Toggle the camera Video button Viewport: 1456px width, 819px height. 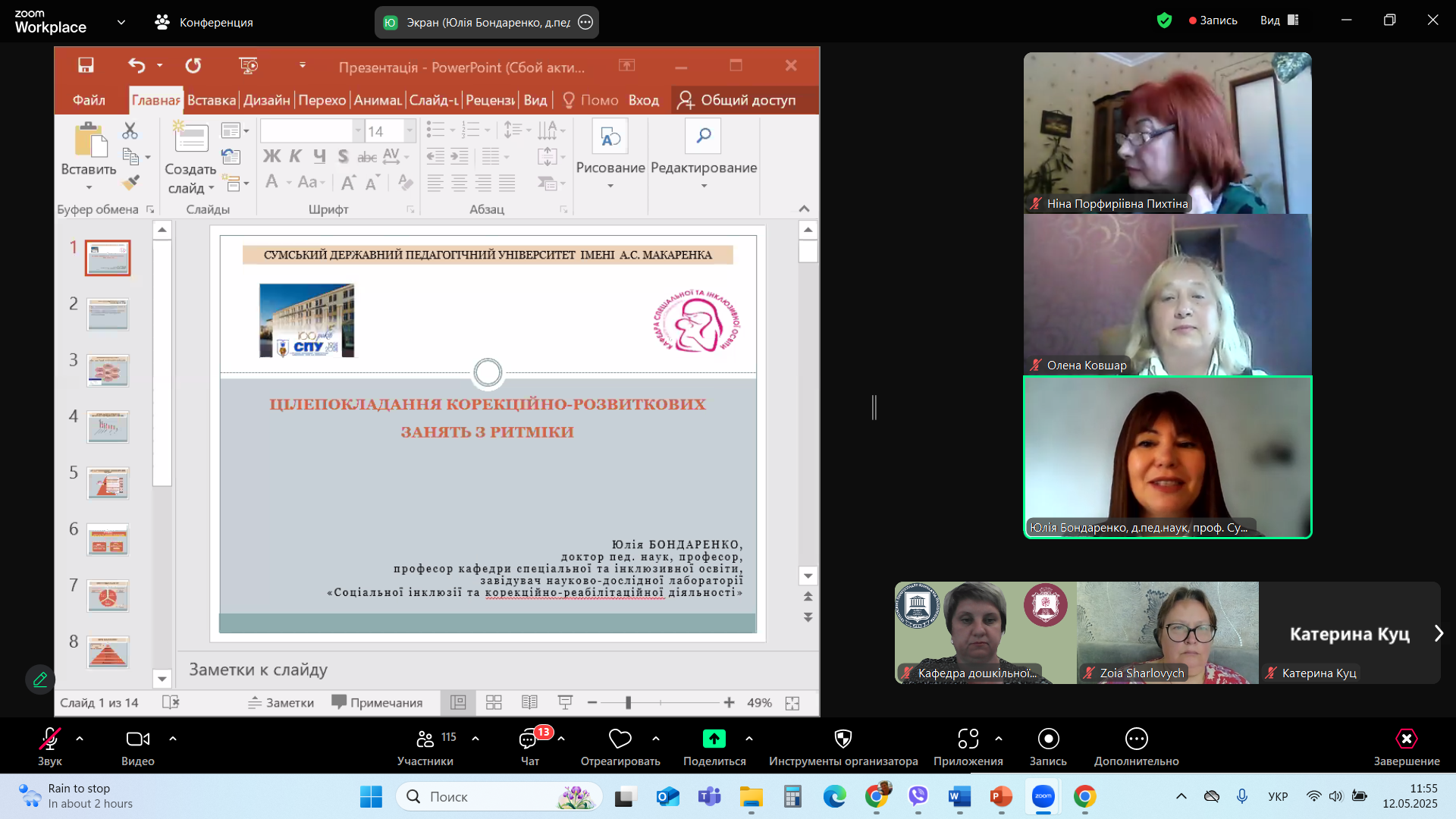[137, 739]
